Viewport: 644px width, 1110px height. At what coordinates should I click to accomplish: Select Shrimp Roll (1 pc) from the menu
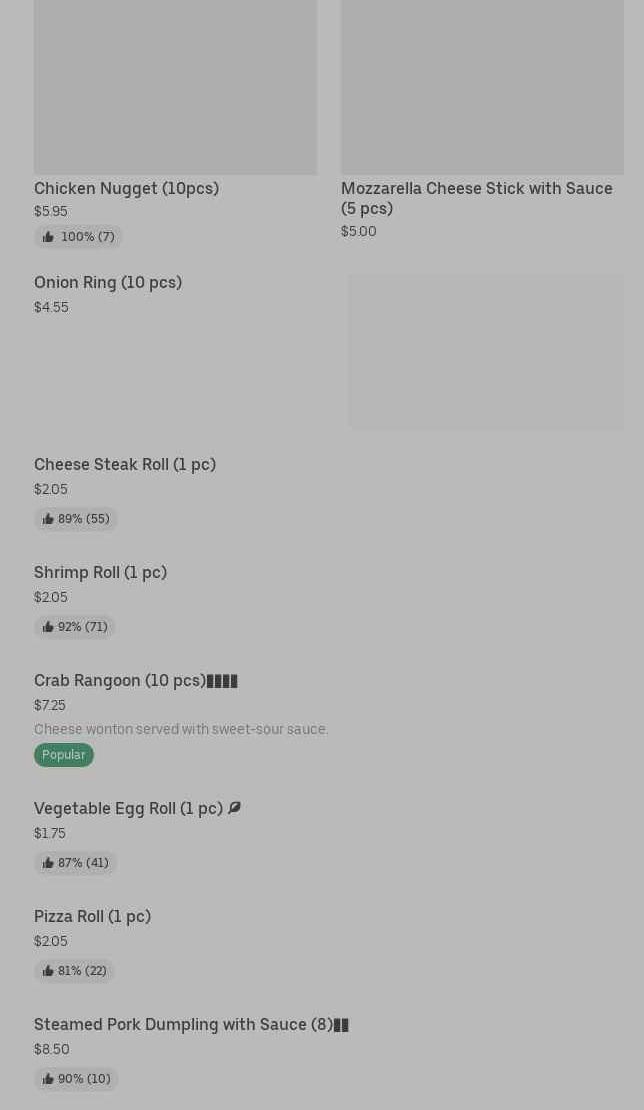pos(100,572)
